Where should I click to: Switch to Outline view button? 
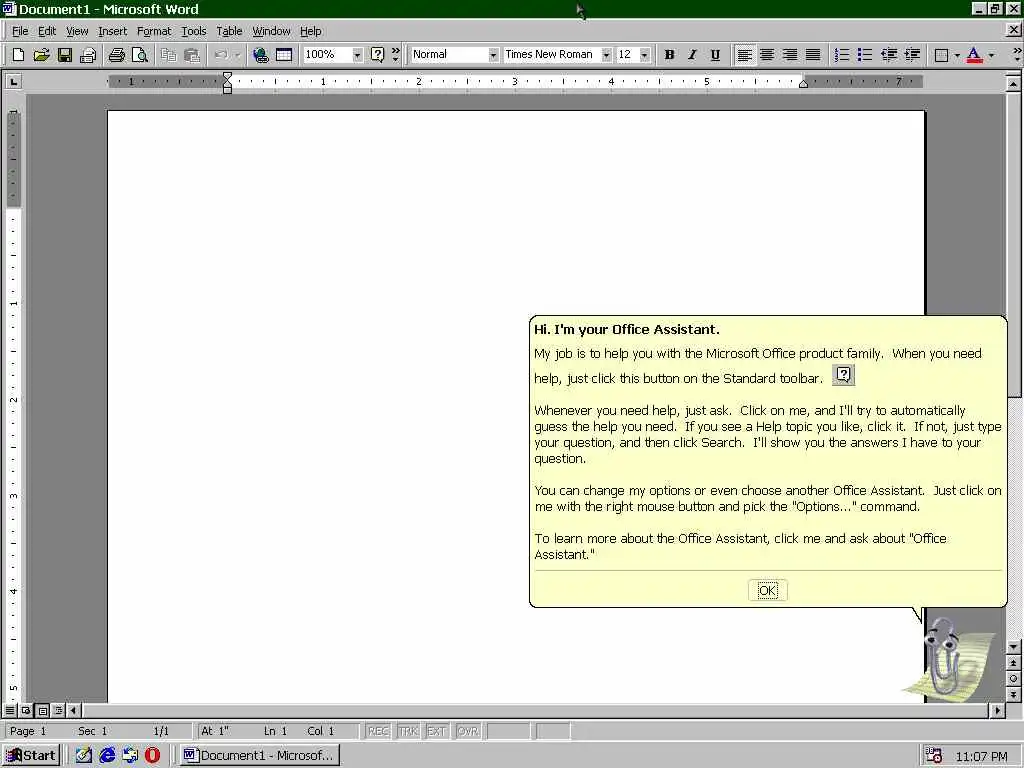click(58, 710)
